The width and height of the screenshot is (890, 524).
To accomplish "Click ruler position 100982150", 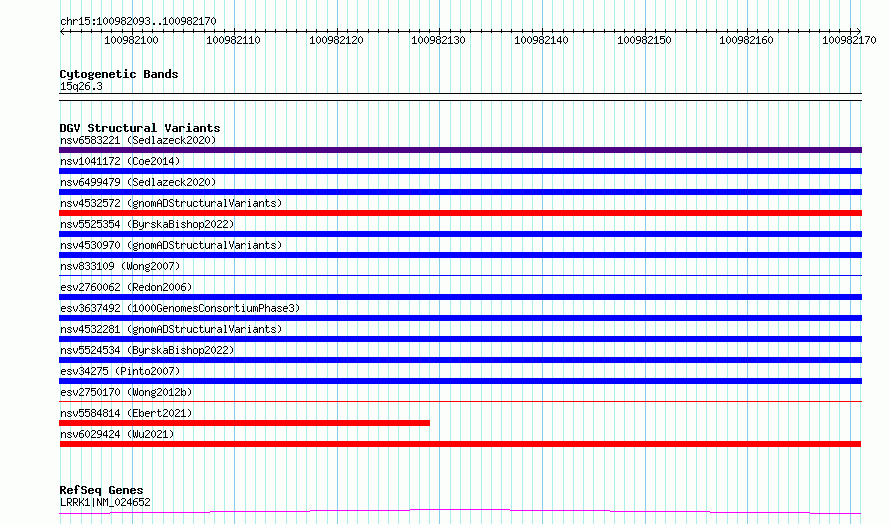I will point(644,40).
